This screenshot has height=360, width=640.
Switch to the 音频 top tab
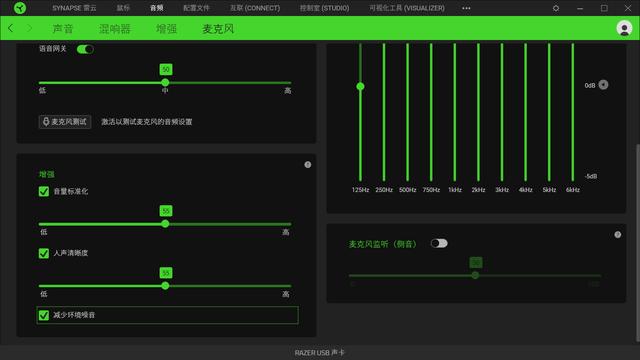pyautogui.click(x=156, y=8)
